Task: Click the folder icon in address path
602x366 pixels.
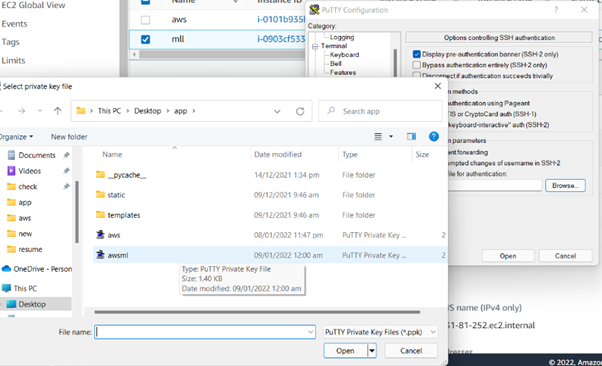Action: (x=81, y=111)
